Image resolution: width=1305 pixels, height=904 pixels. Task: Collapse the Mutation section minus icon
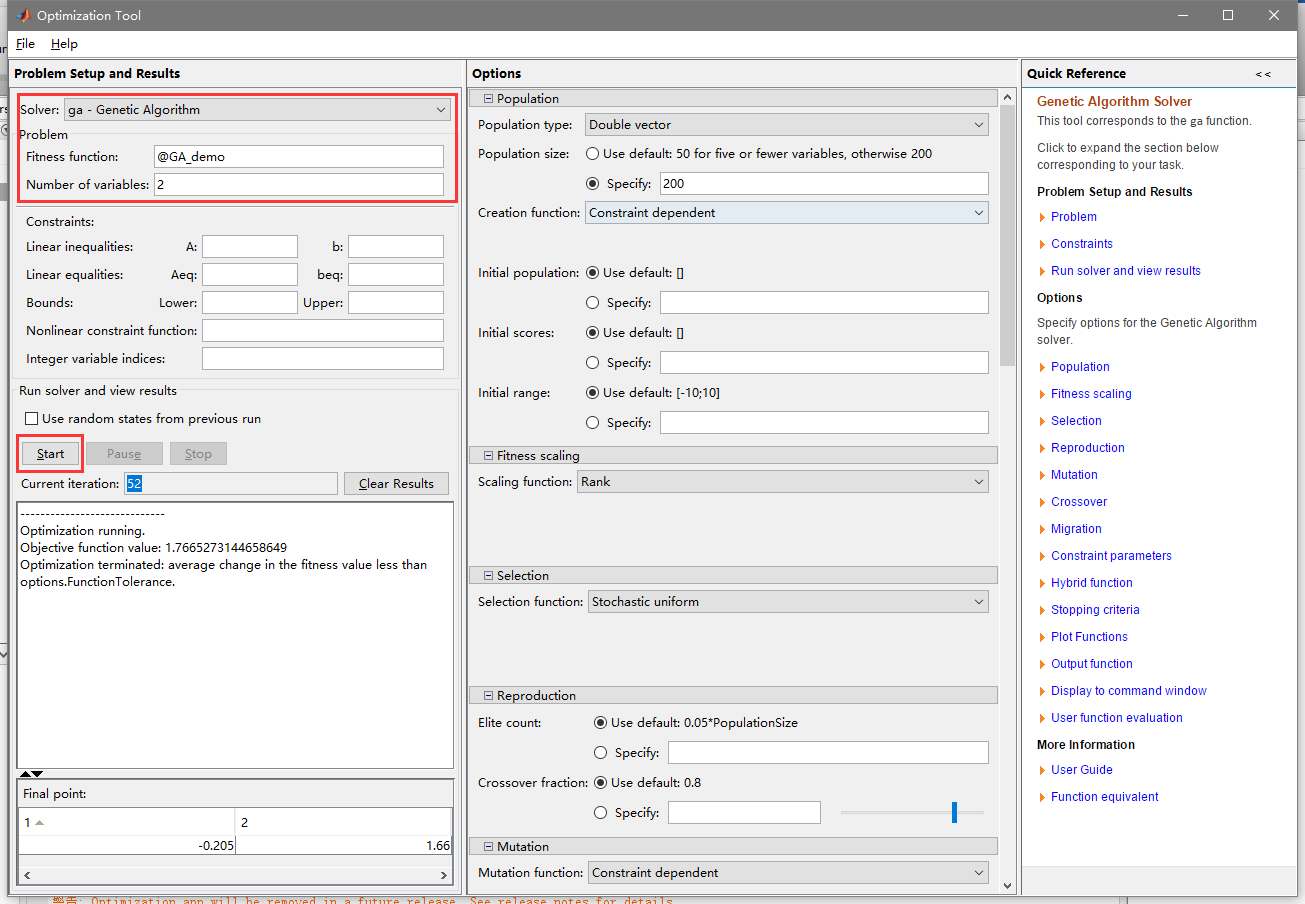[x=488, y=847]
